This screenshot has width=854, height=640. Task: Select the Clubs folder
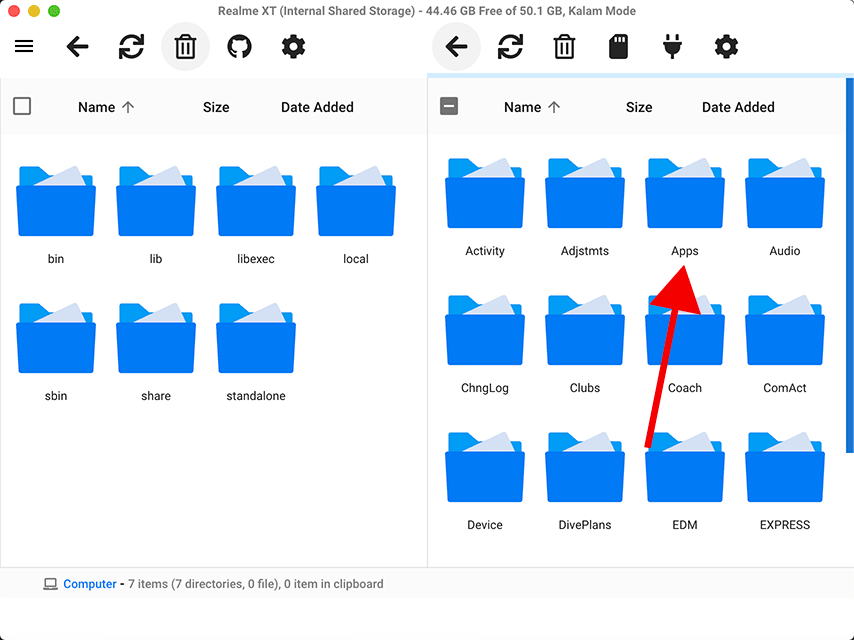585,344
